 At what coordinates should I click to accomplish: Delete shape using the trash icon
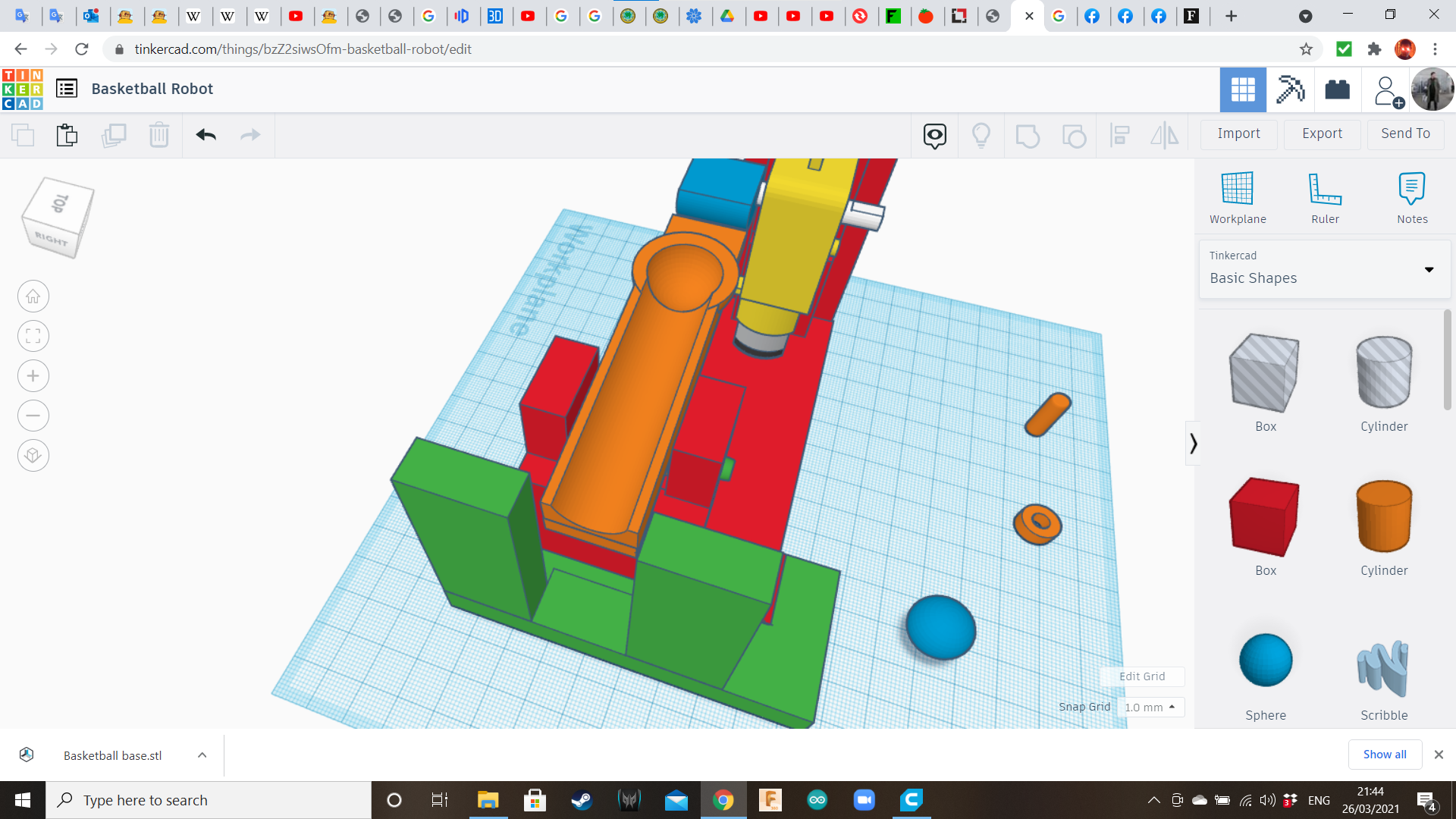click(159, 135)
